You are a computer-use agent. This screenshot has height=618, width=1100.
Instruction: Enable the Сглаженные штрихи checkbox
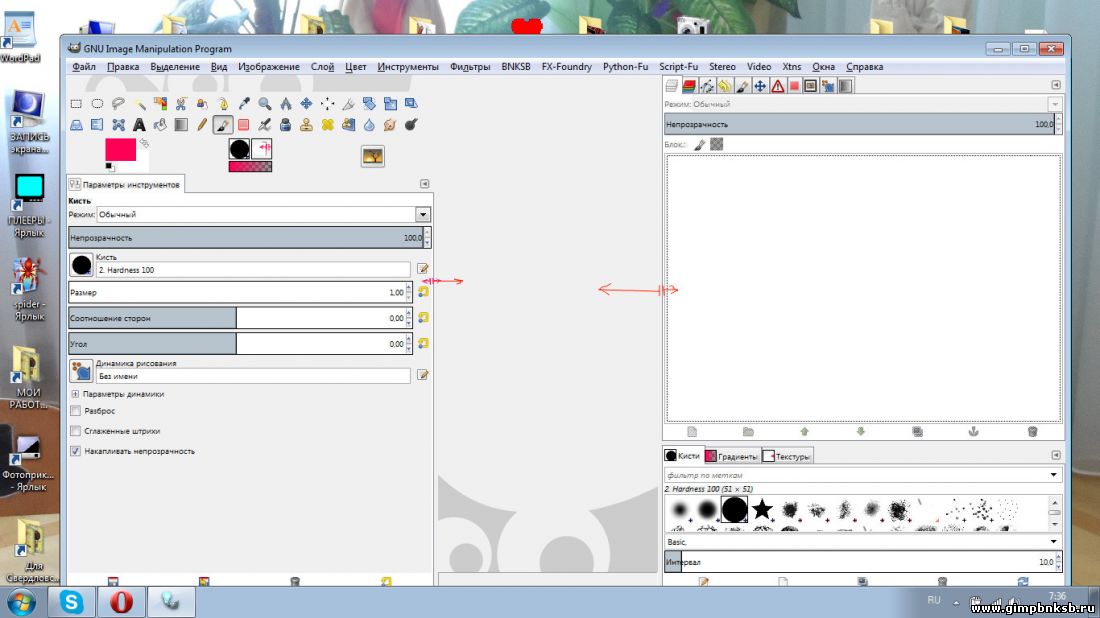[x=75, y=431]
